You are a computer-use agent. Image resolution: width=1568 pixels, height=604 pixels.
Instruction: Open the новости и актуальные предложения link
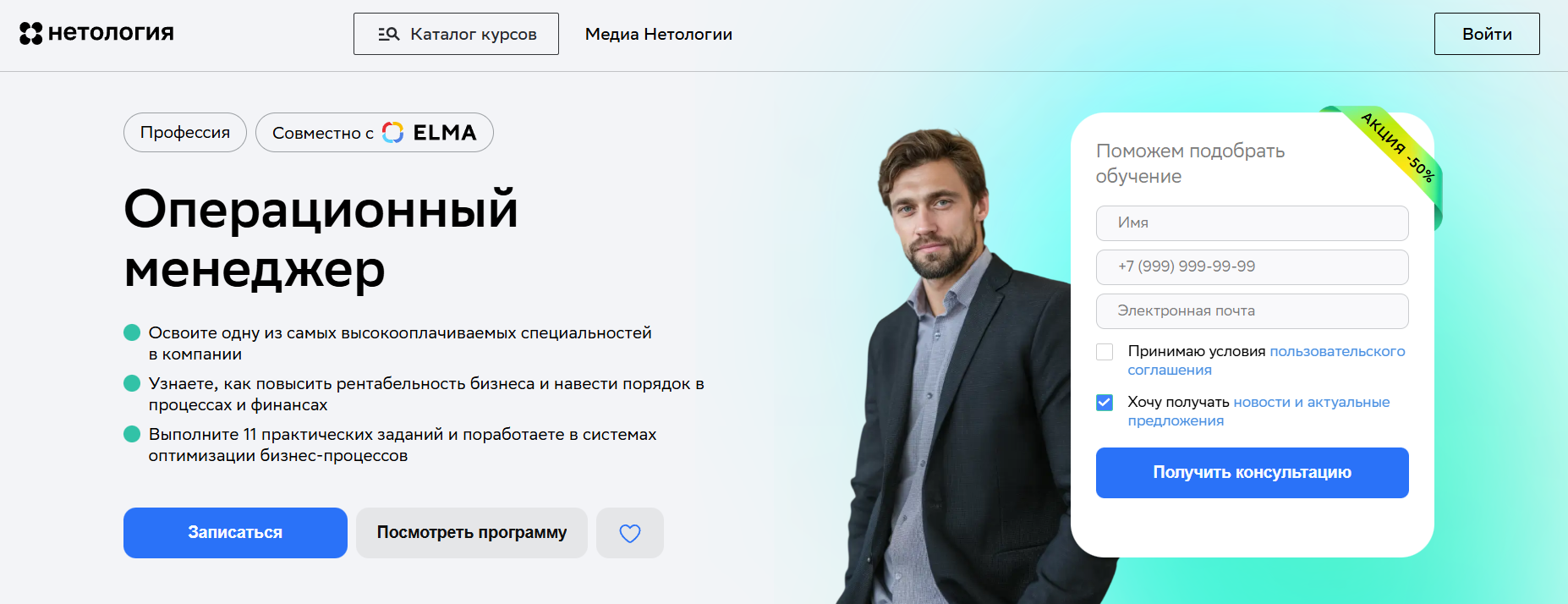pyautogui.click(x=1258, y=411)
